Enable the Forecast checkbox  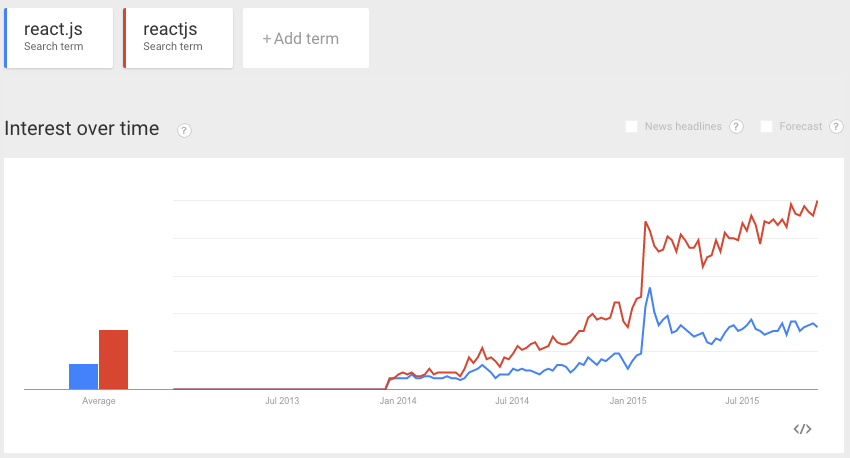[766, 127]
